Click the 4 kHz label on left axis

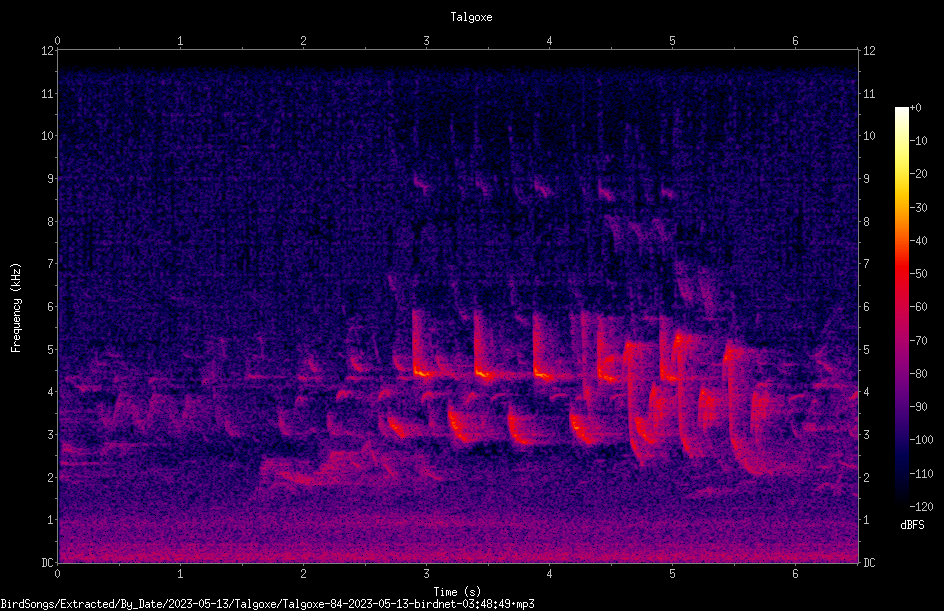coord(51,392)
